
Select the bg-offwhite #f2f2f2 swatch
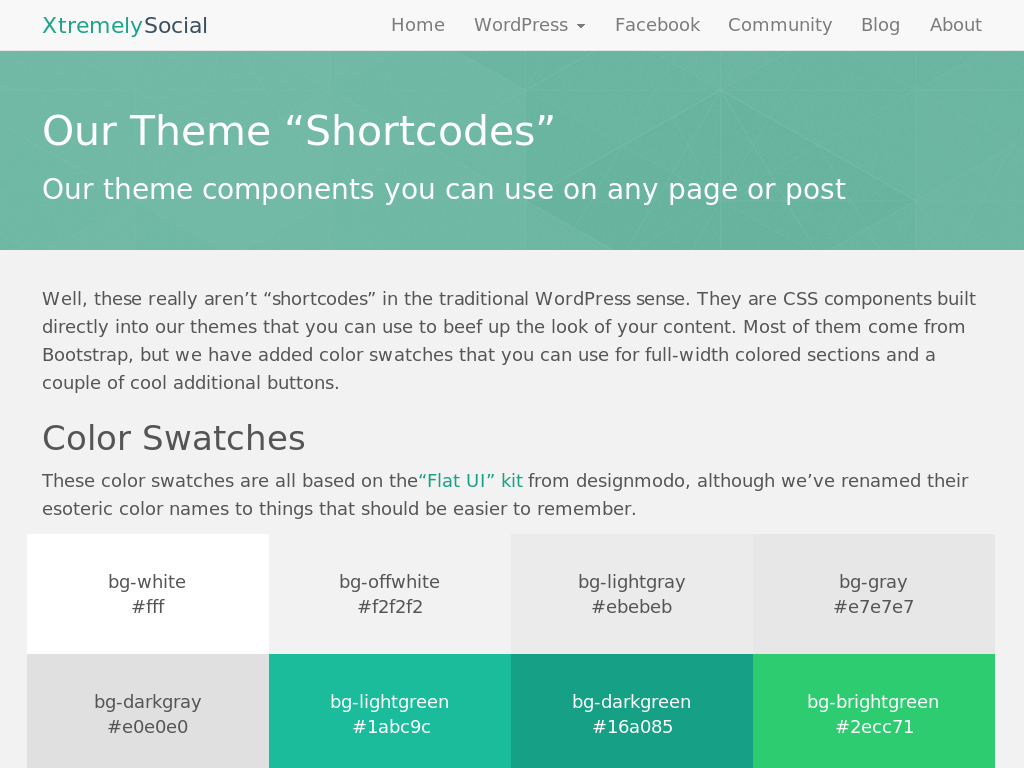pos(390,594)
